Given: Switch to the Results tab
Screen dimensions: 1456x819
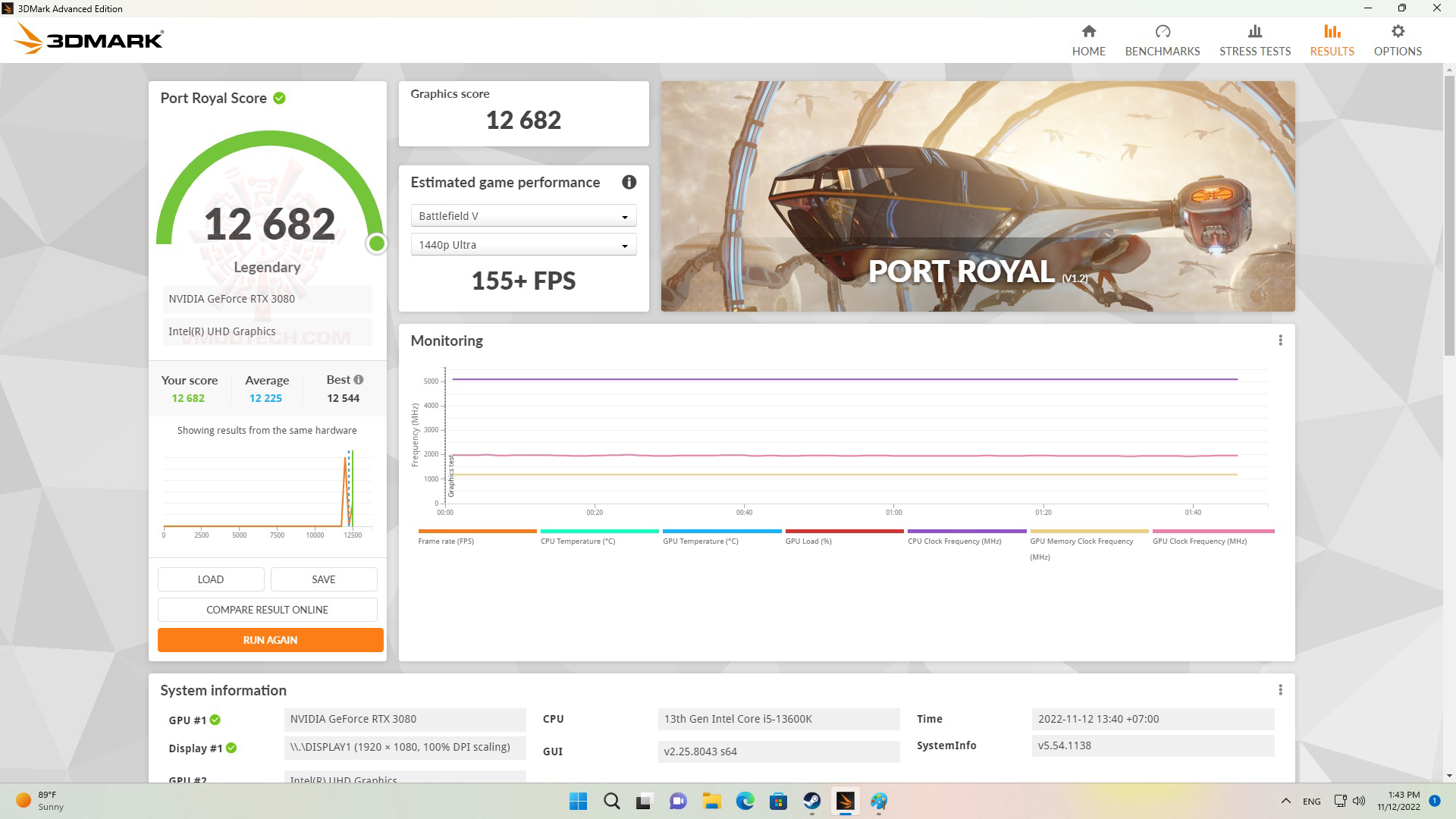Looking at the screenshot, I should click(x=1332, y=39).
